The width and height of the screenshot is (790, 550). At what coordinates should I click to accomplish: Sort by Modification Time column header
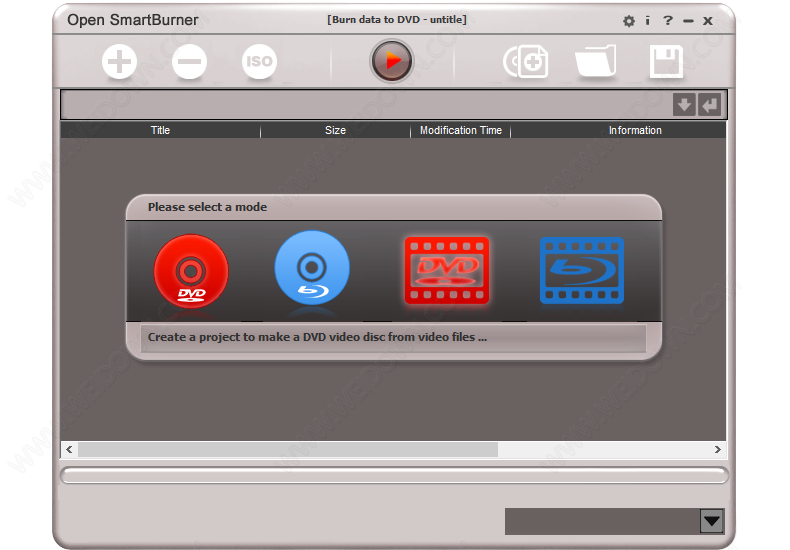click(461, 130)
